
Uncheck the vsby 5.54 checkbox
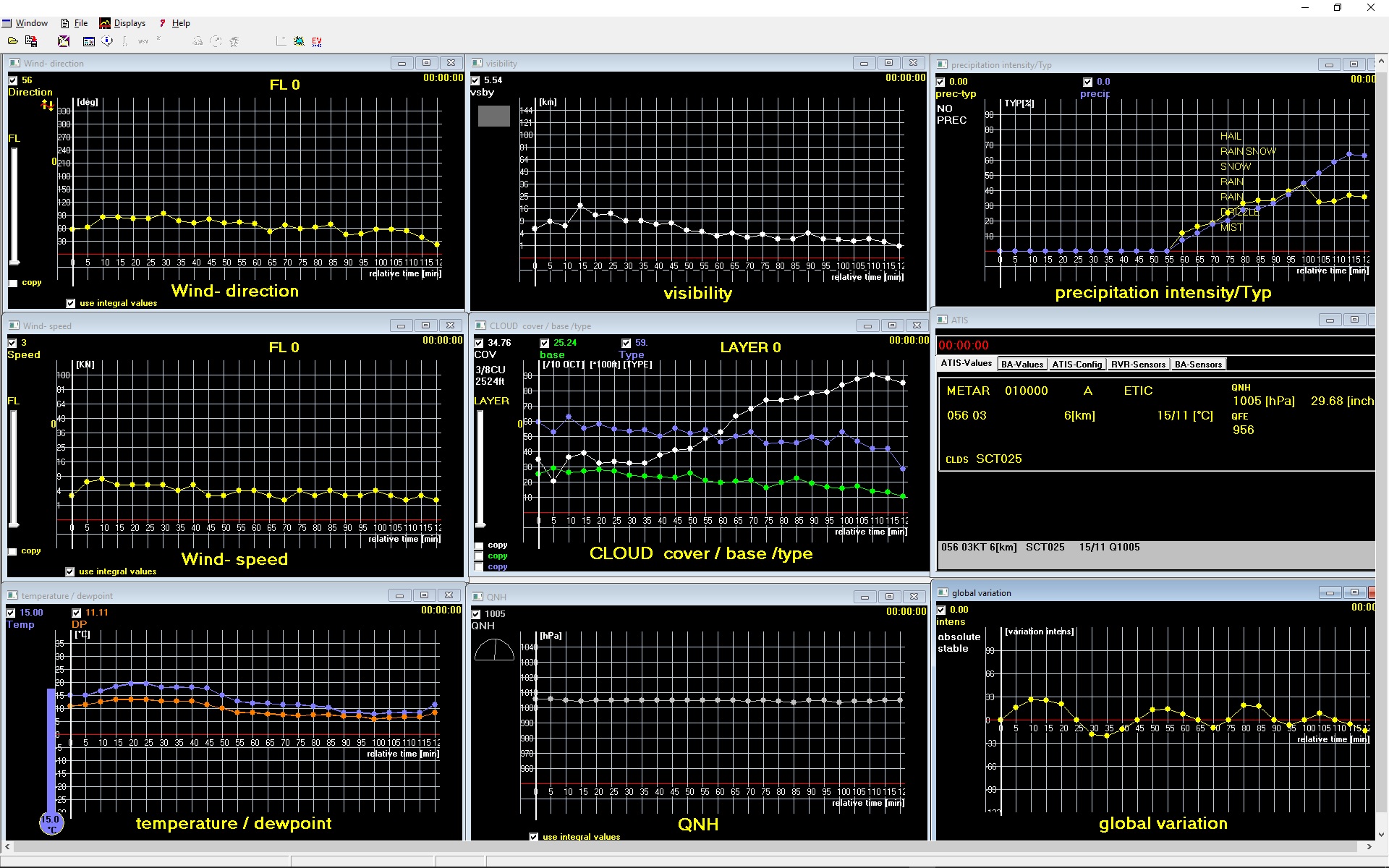pos(475,80)
